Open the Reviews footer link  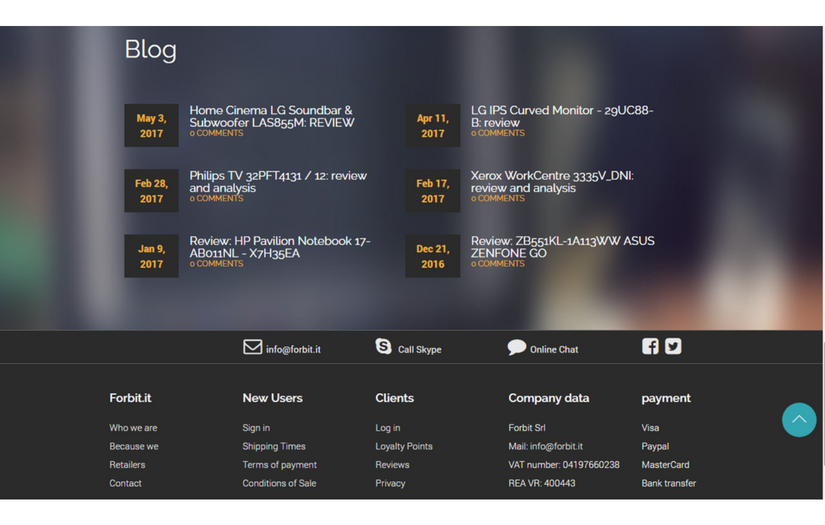tap(392, 465)
